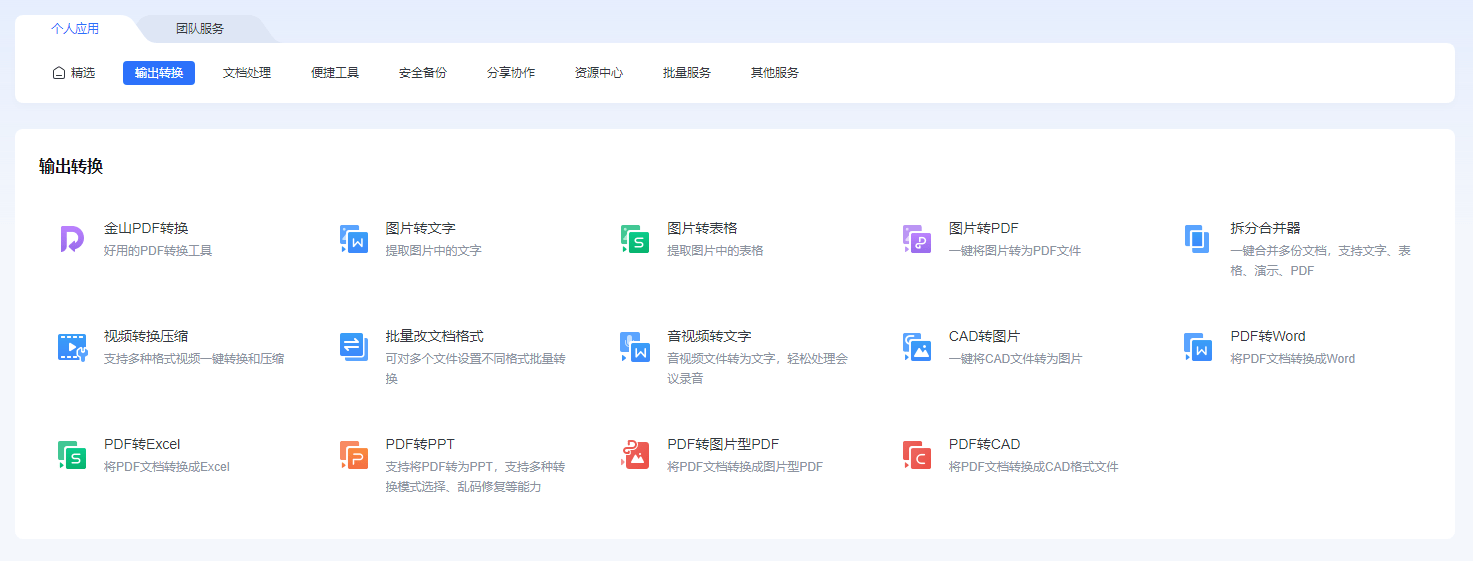Viewport: 1473px width, 561px height.
Task: Click the PDF转Word icon
Action: tap(1198, 347)
